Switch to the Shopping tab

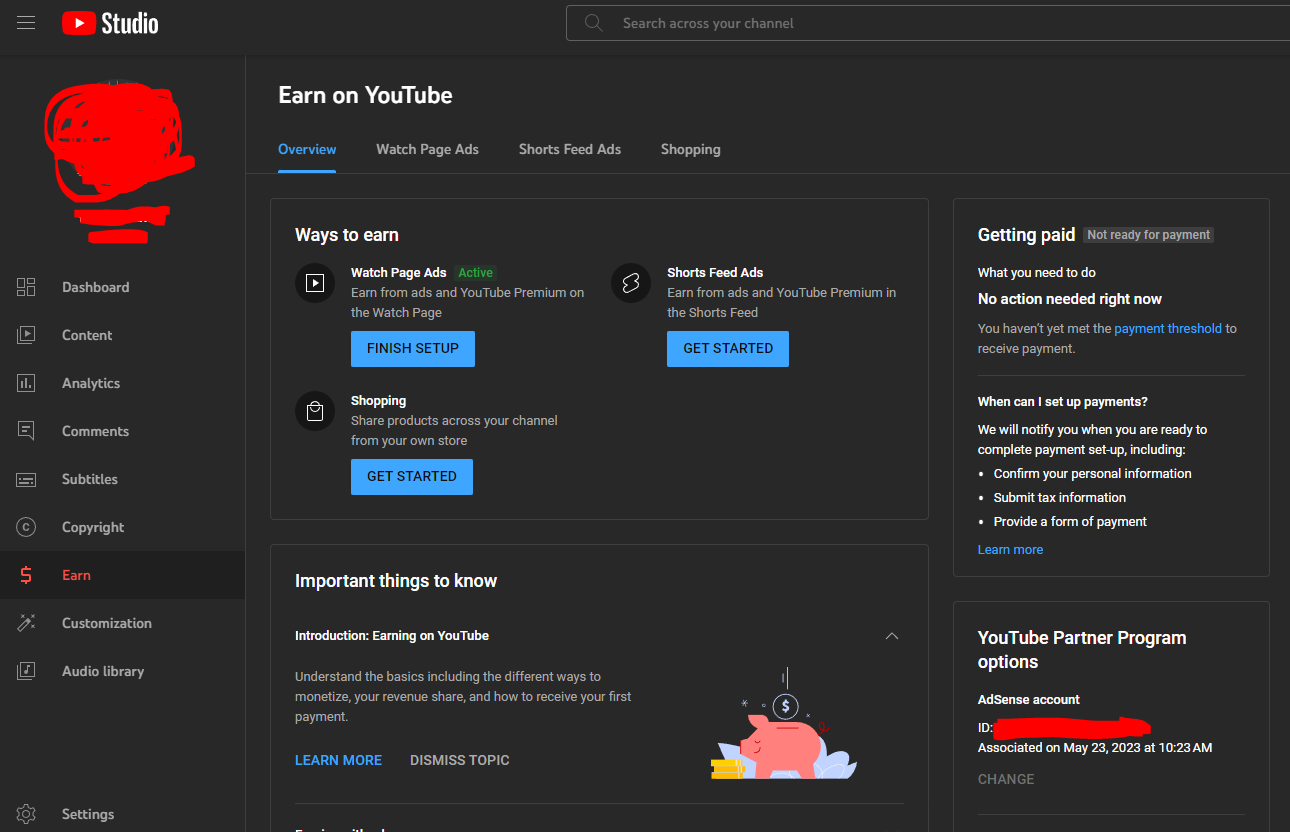691,149
